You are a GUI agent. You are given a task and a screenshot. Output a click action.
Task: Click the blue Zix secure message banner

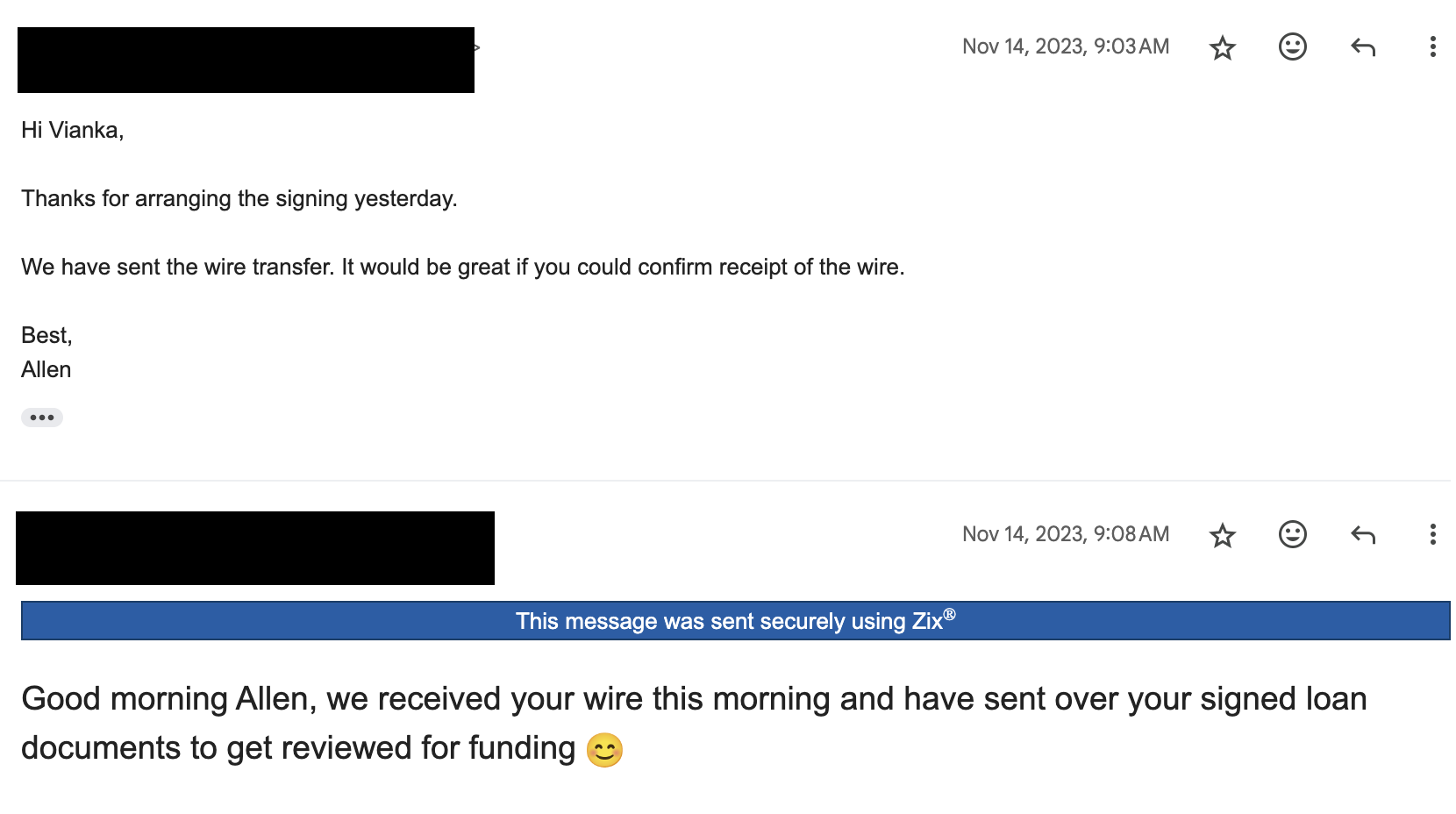tap(735, 621)
